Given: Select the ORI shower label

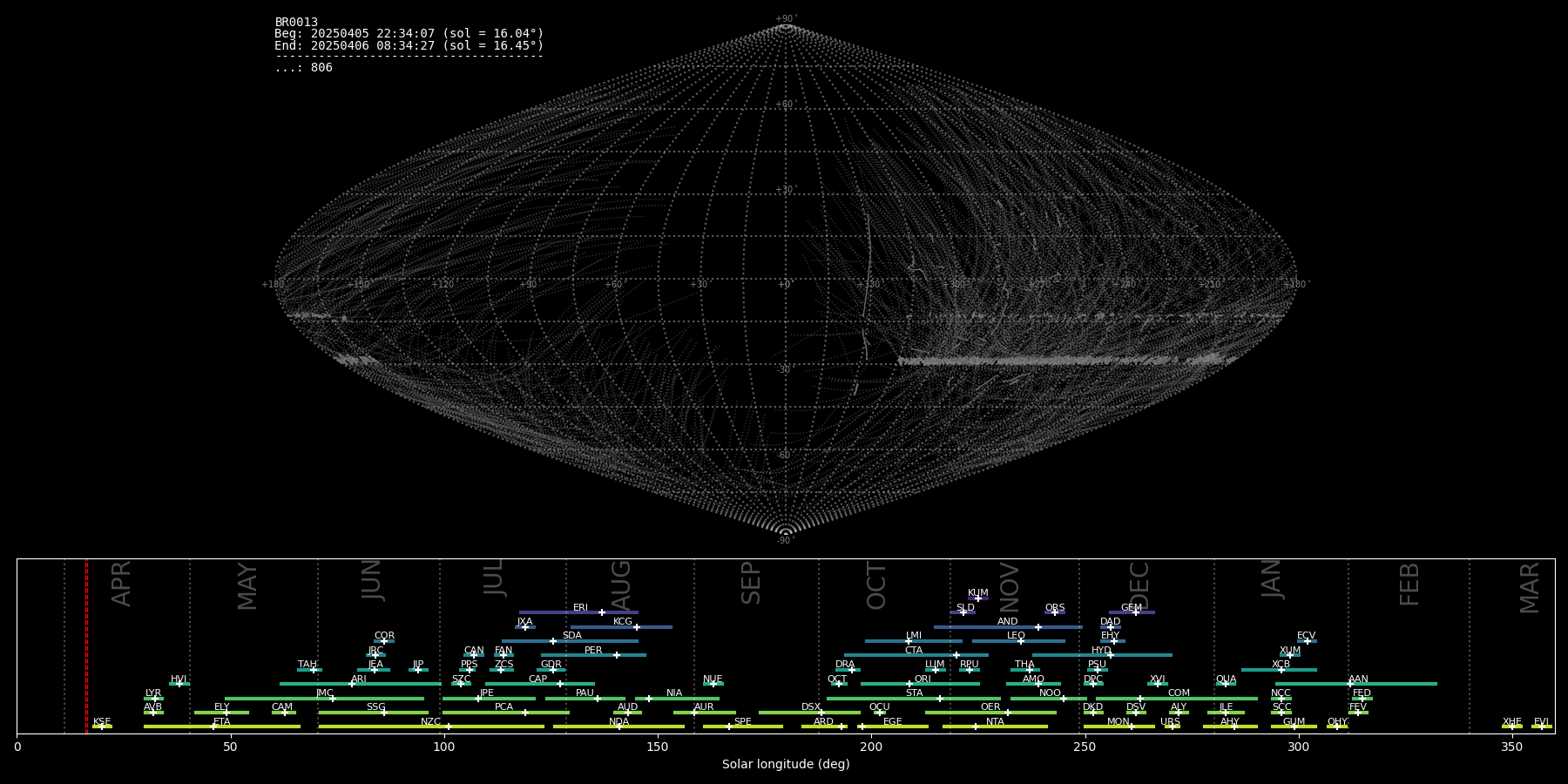Looking at the screenshot, I should point(923,679).
